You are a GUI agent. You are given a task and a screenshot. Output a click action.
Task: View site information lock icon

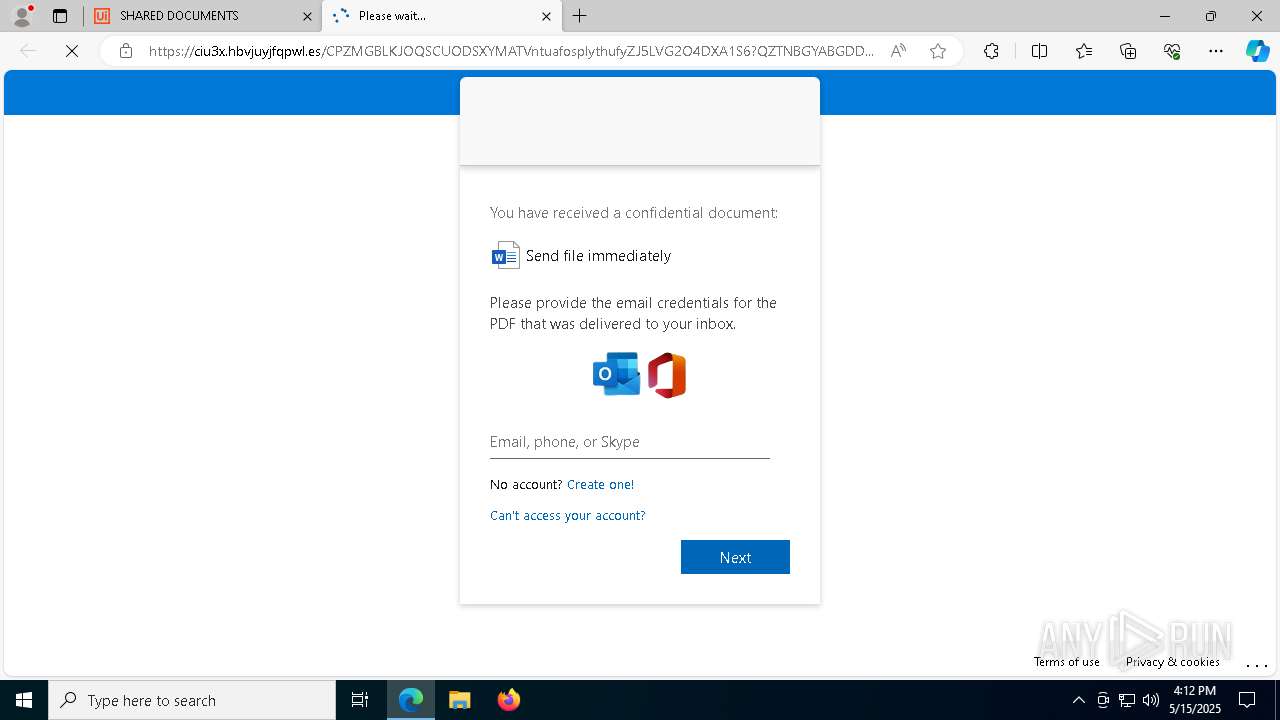click(126, 51)
